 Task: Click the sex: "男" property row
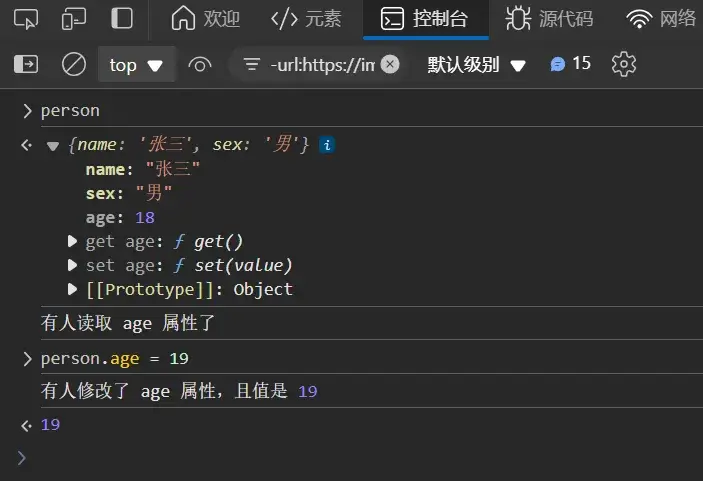pyautogui.click(x=129, y=193)
